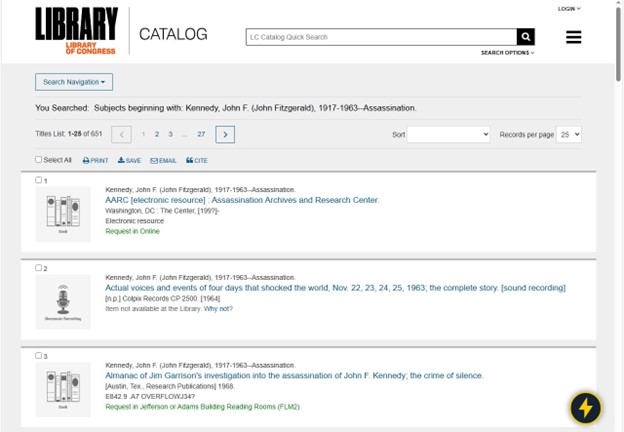Click the LC Catalog Quick Search field
The image size is (624, 432).
(380, 37)
